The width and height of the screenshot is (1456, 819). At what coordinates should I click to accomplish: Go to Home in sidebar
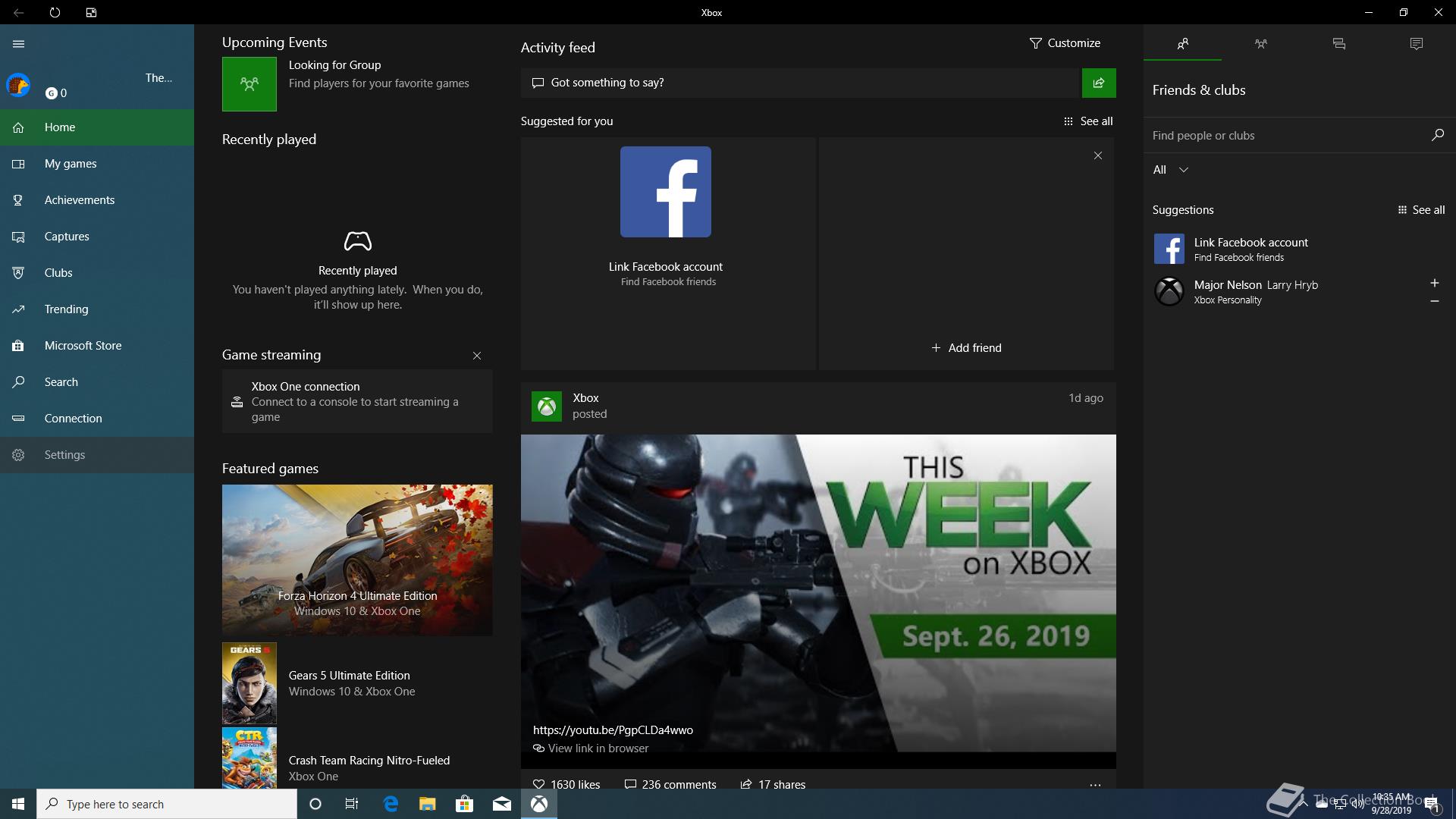click(x=97, y=127)
